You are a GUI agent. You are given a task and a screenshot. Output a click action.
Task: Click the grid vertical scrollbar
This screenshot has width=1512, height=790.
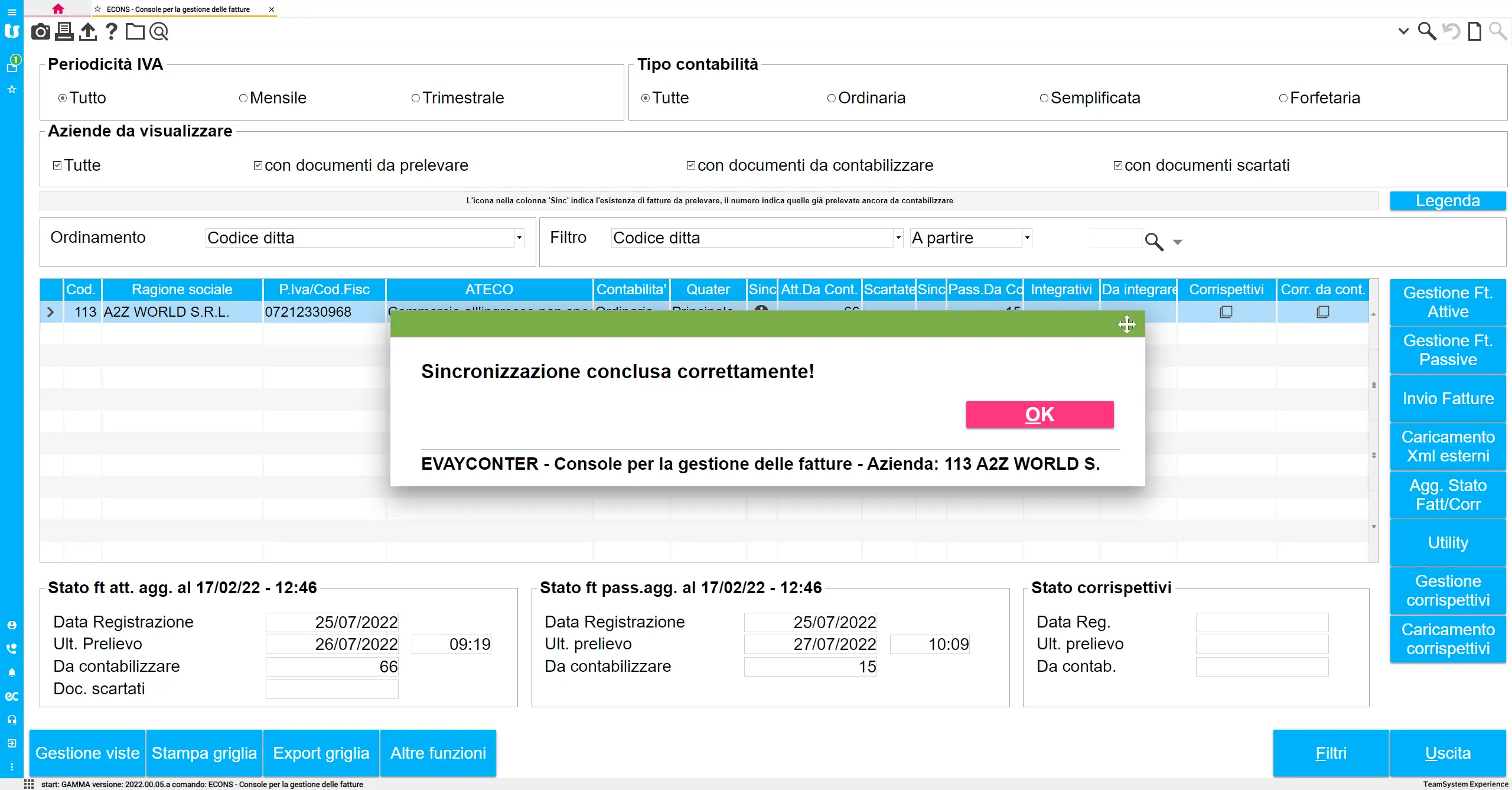pyautogui.click(x=1374, y=420)
